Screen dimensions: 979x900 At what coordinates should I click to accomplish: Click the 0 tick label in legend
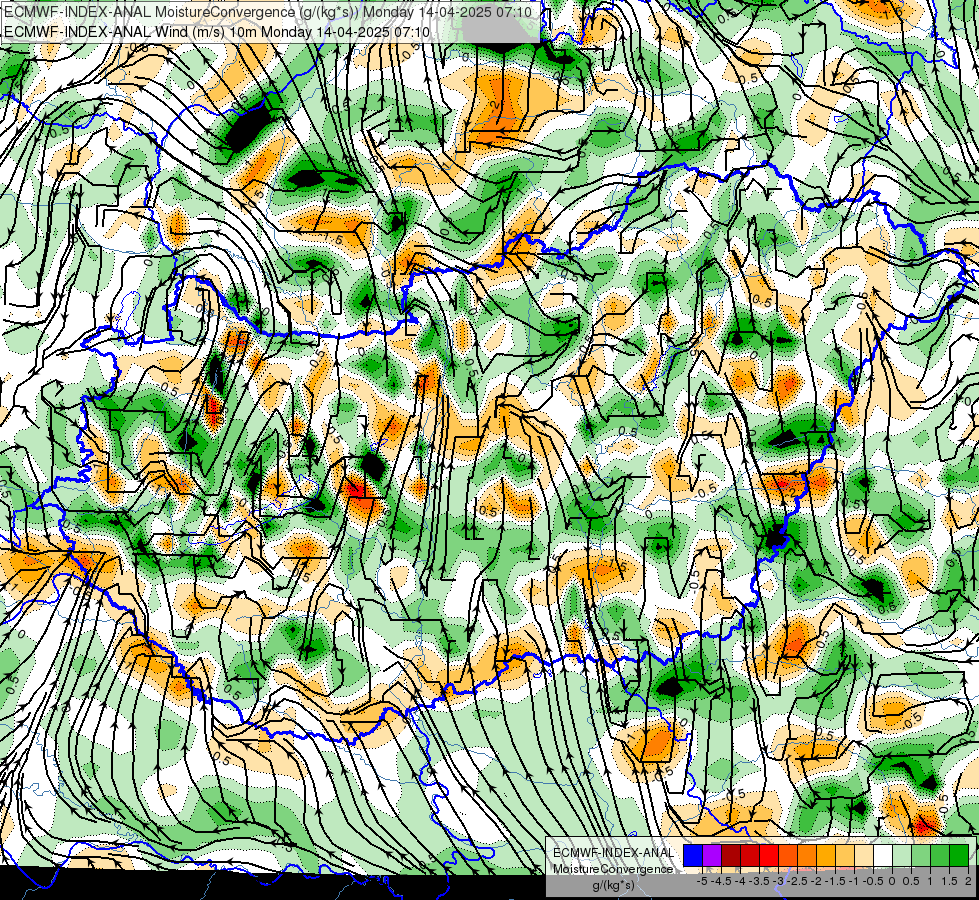pos(892,881)
